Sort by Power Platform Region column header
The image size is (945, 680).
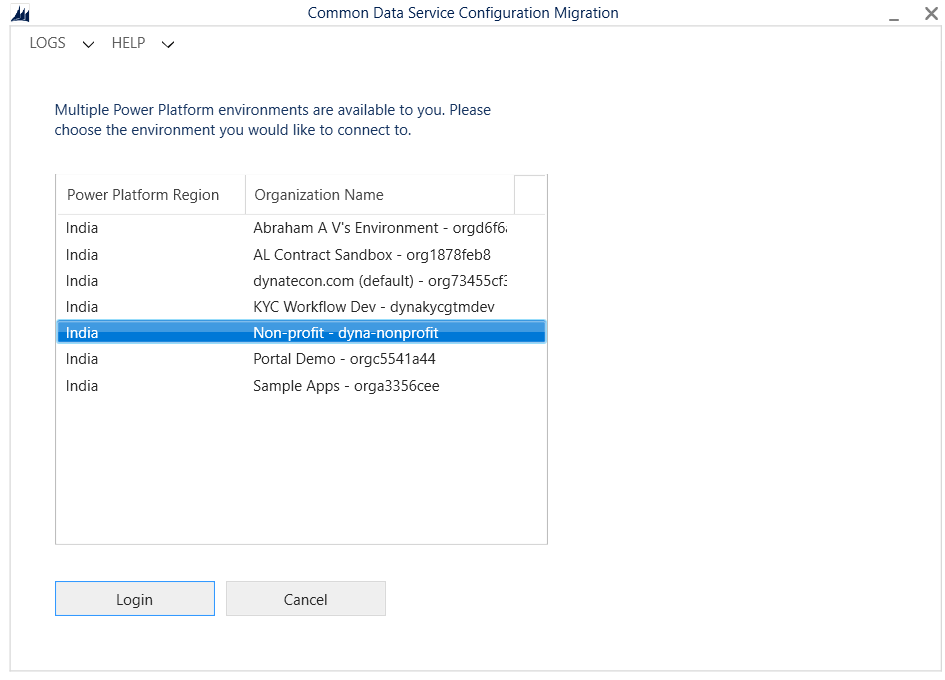(x=143, y=195)
